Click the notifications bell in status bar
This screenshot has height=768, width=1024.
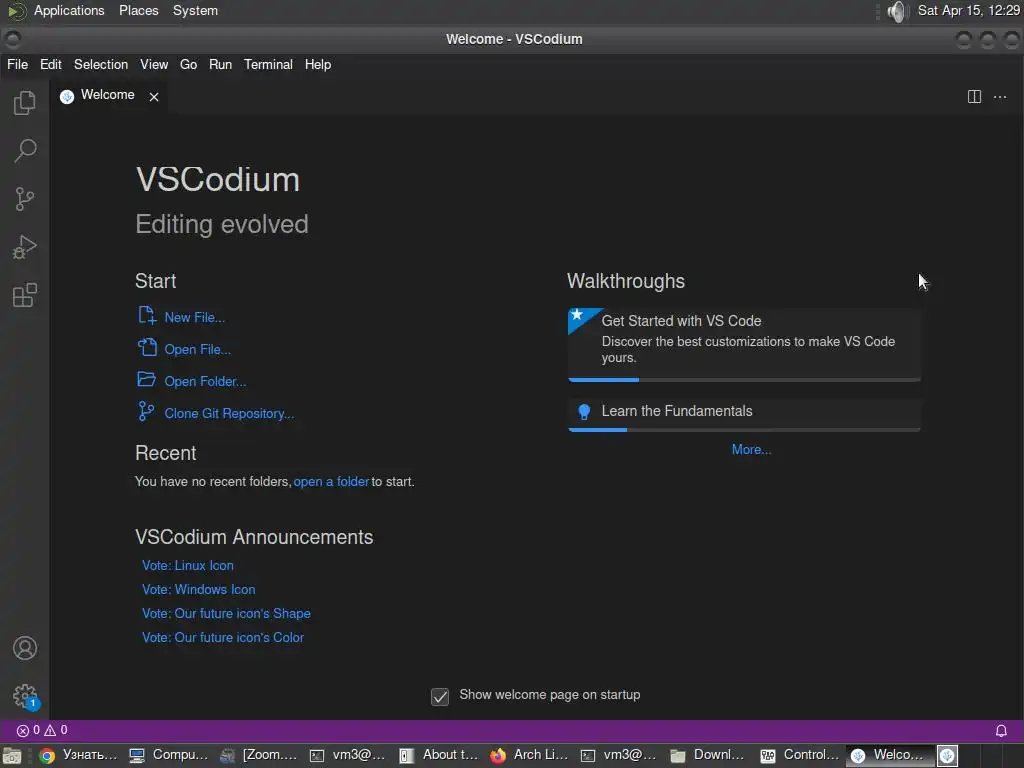[1001, 731]
